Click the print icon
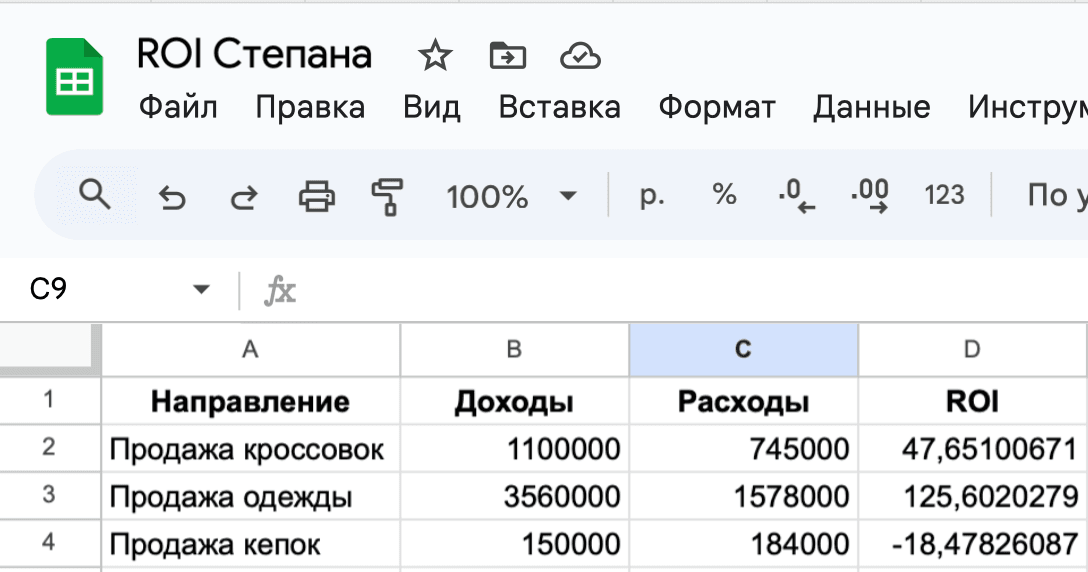 point(317,196)
